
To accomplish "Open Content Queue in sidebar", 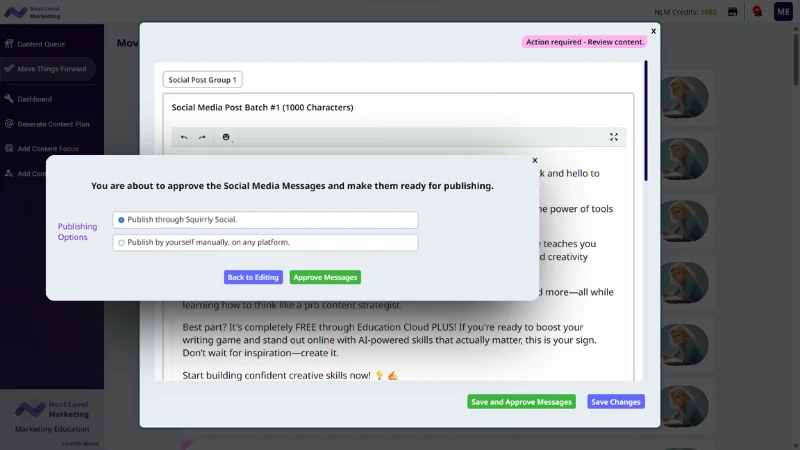I will [40, 44].
